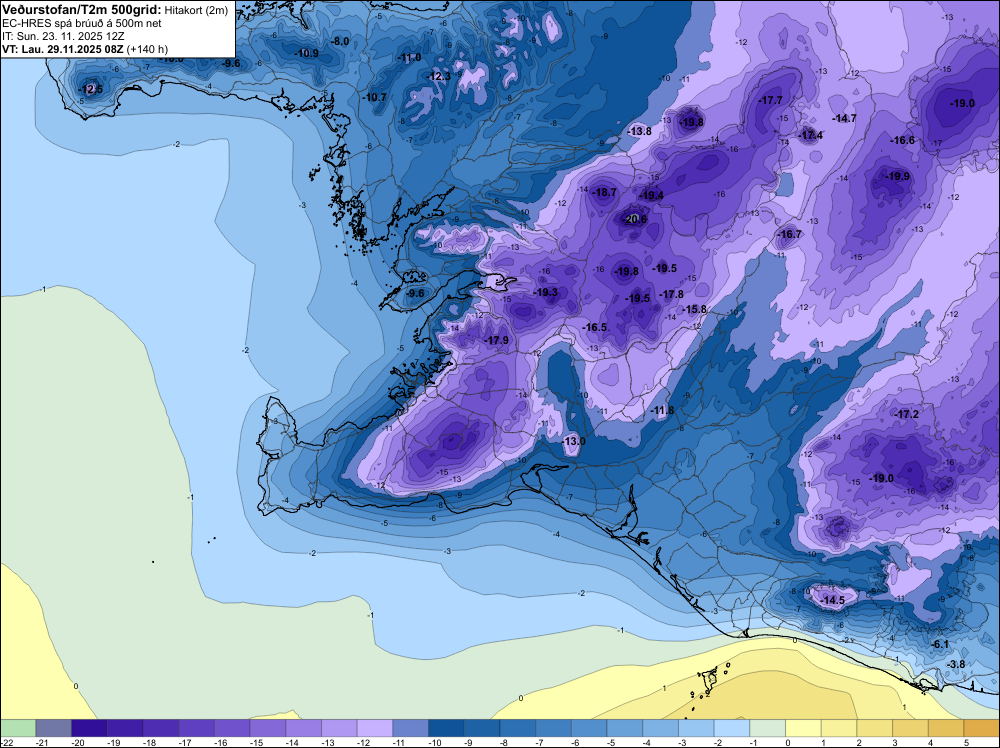Click the legend swatch labeled 5

(x=982, y=728)
